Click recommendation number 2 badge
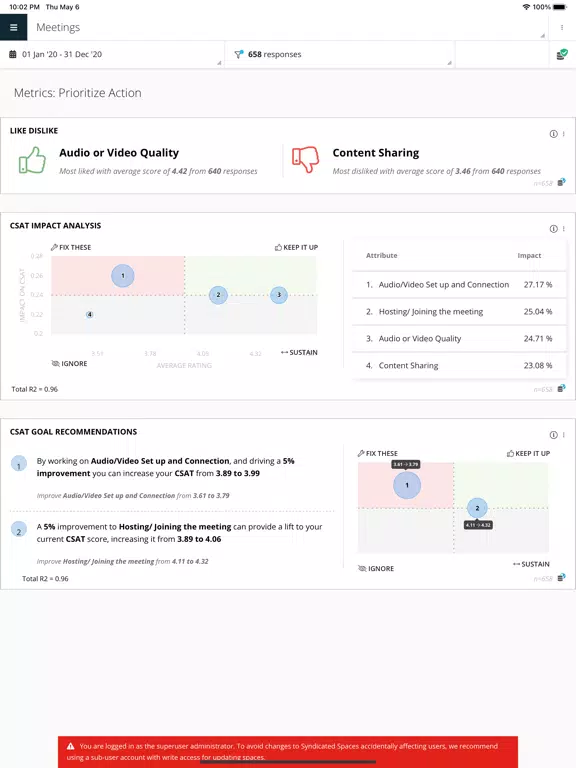 19,529
